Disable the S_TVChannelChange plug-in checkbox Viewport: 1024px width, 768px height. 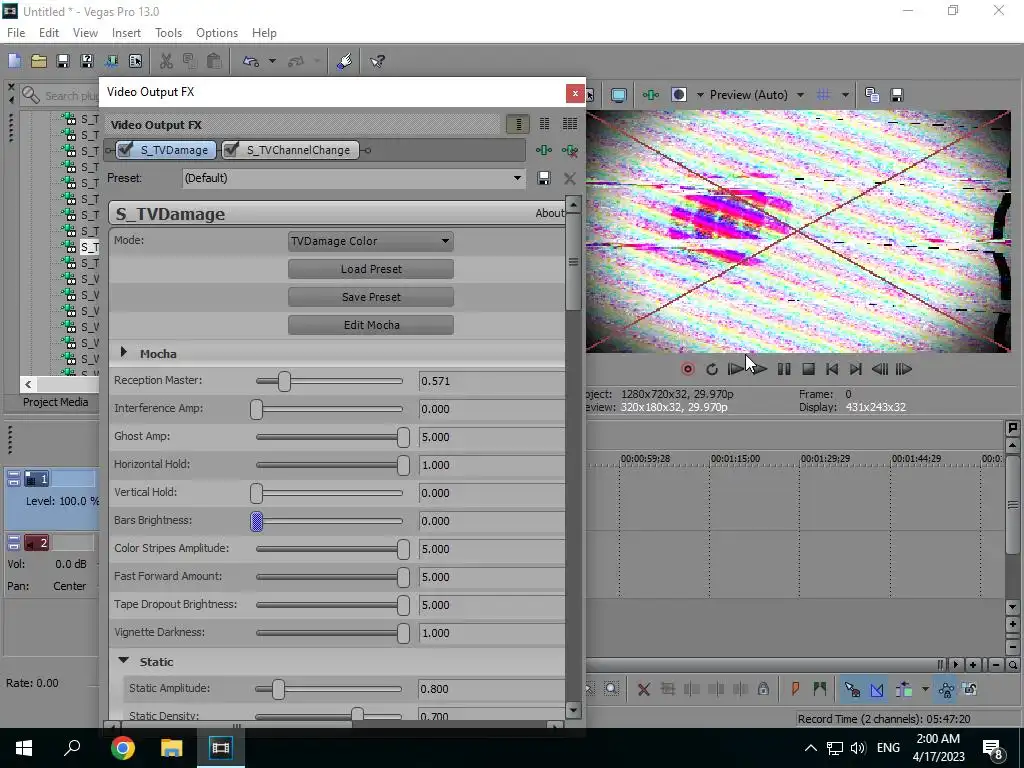pyautogui.click(x=231, y=150)
